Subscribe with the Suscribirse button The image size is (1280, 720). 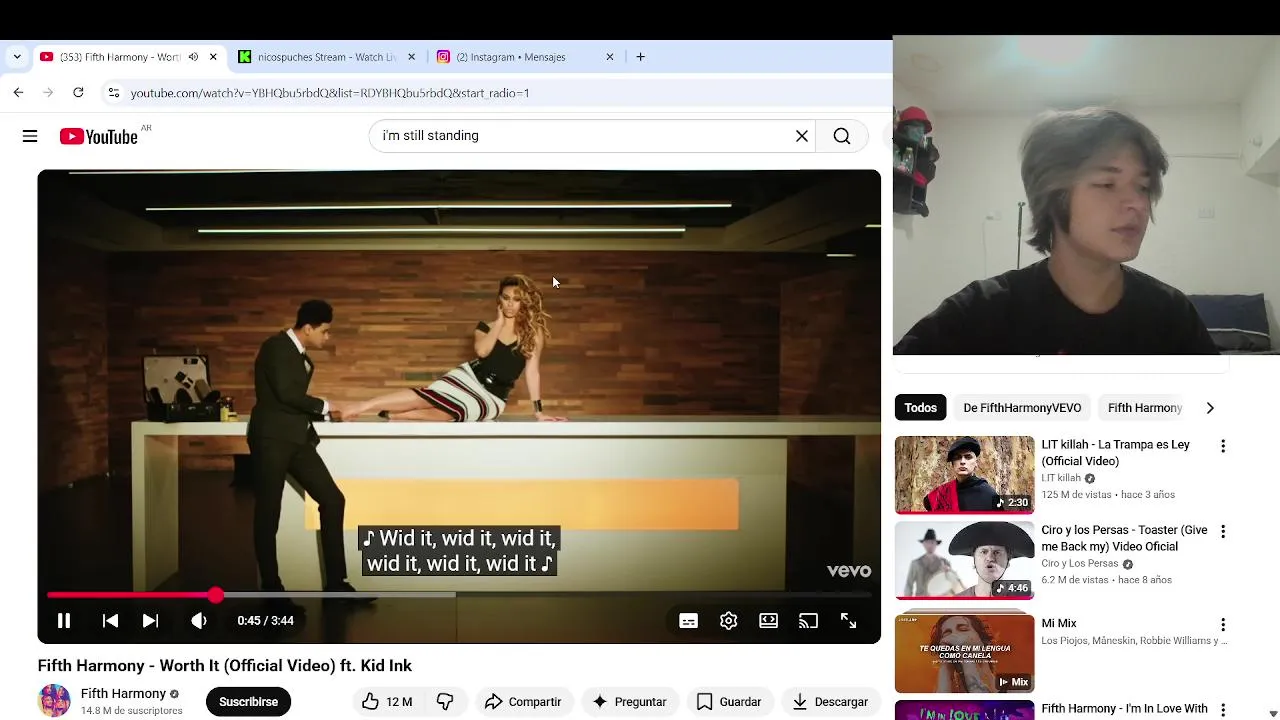[248, 702]
